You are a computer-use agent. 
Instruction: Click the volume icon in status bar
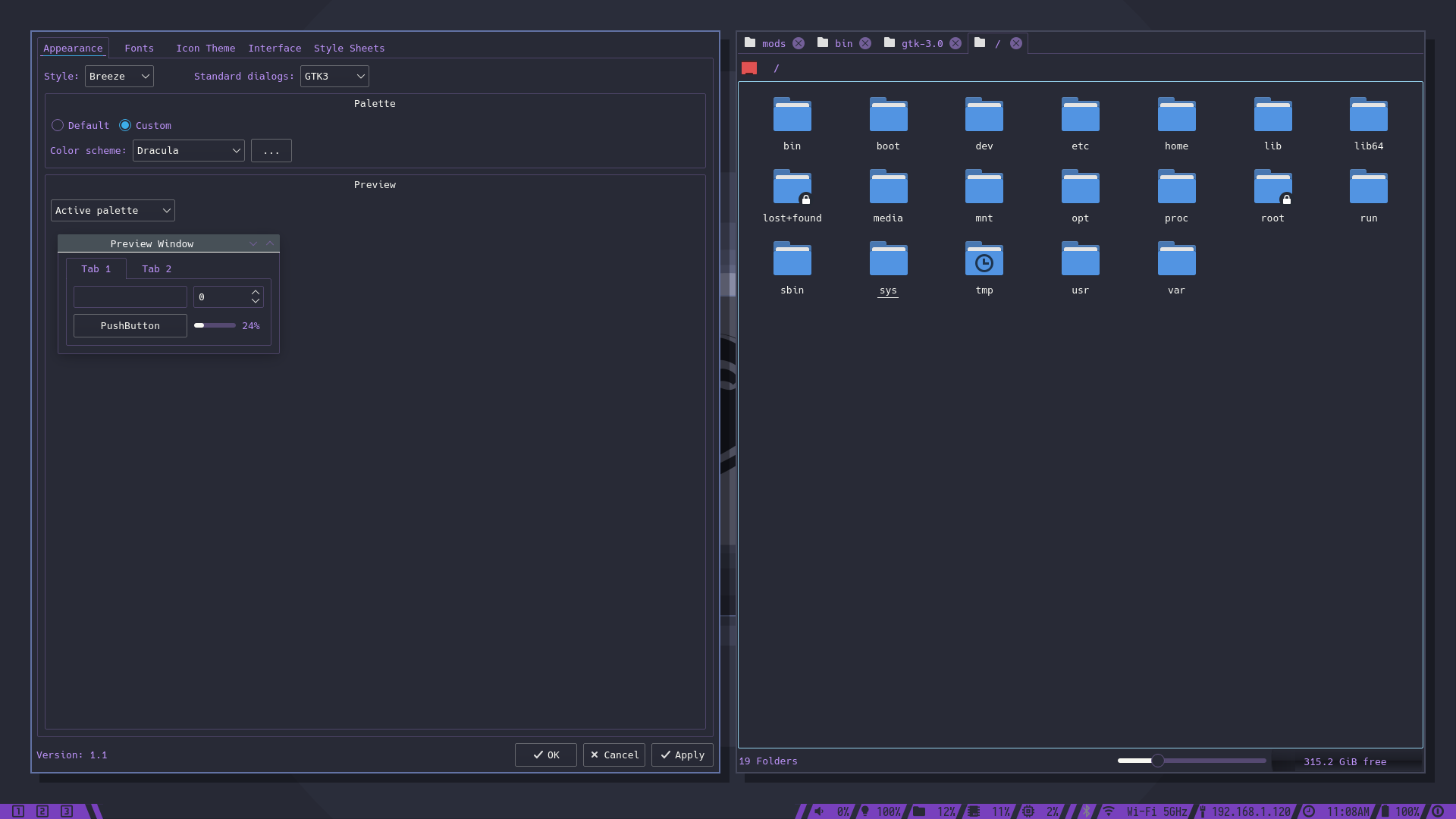pyautogui.click(x=819, y=811)
